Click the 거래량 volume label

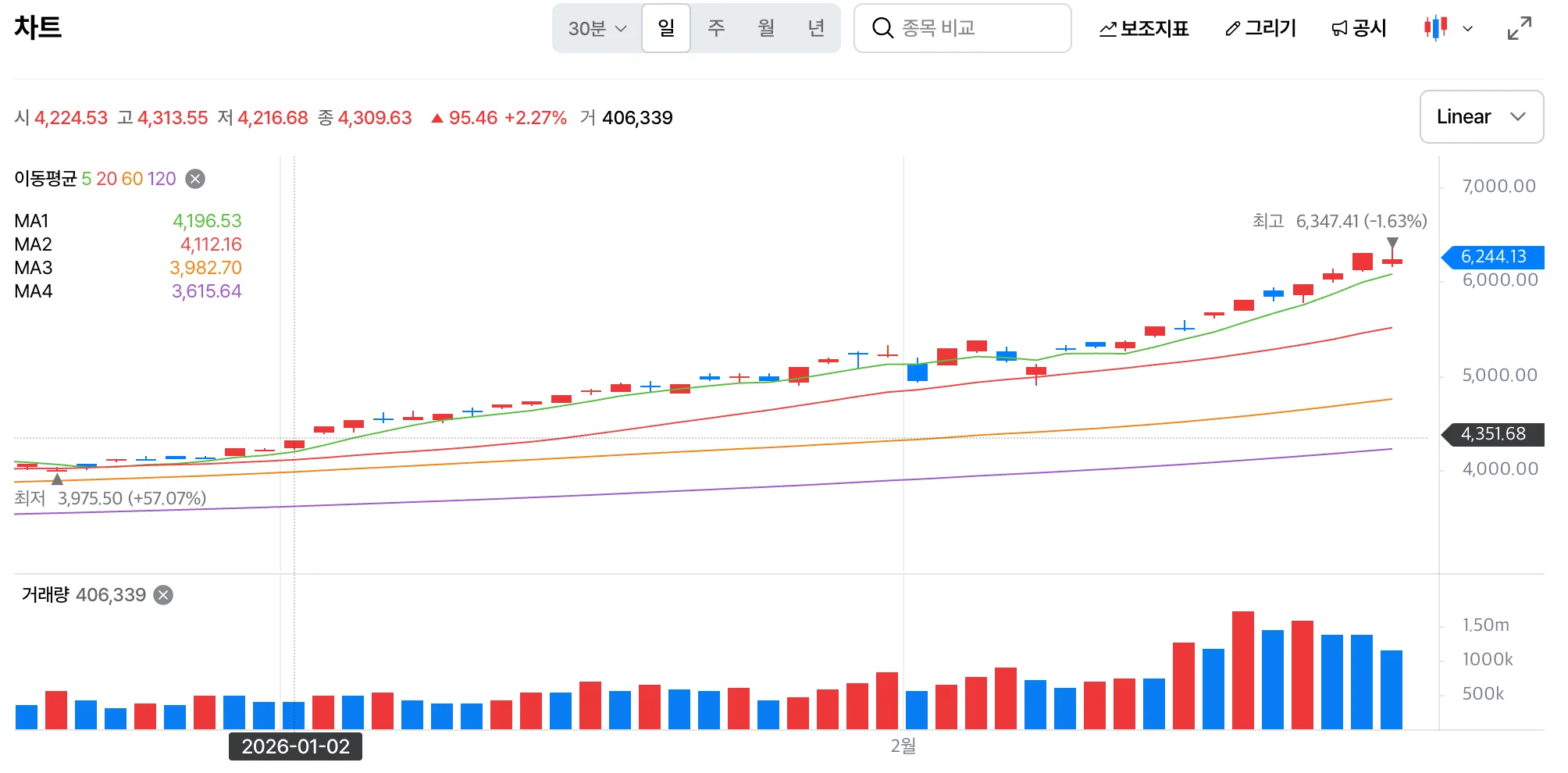[45, 595]
